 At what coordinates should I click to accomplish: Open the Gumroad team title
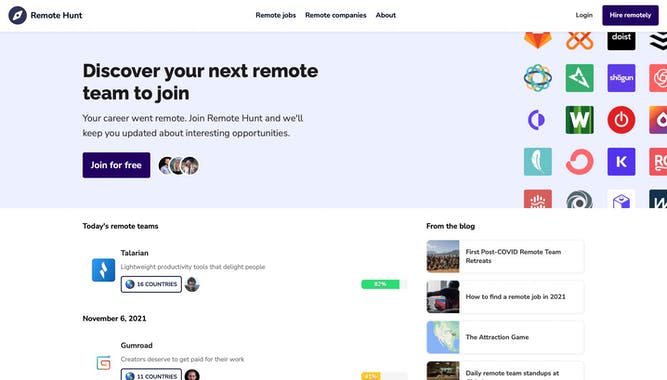tap(136, 345)
